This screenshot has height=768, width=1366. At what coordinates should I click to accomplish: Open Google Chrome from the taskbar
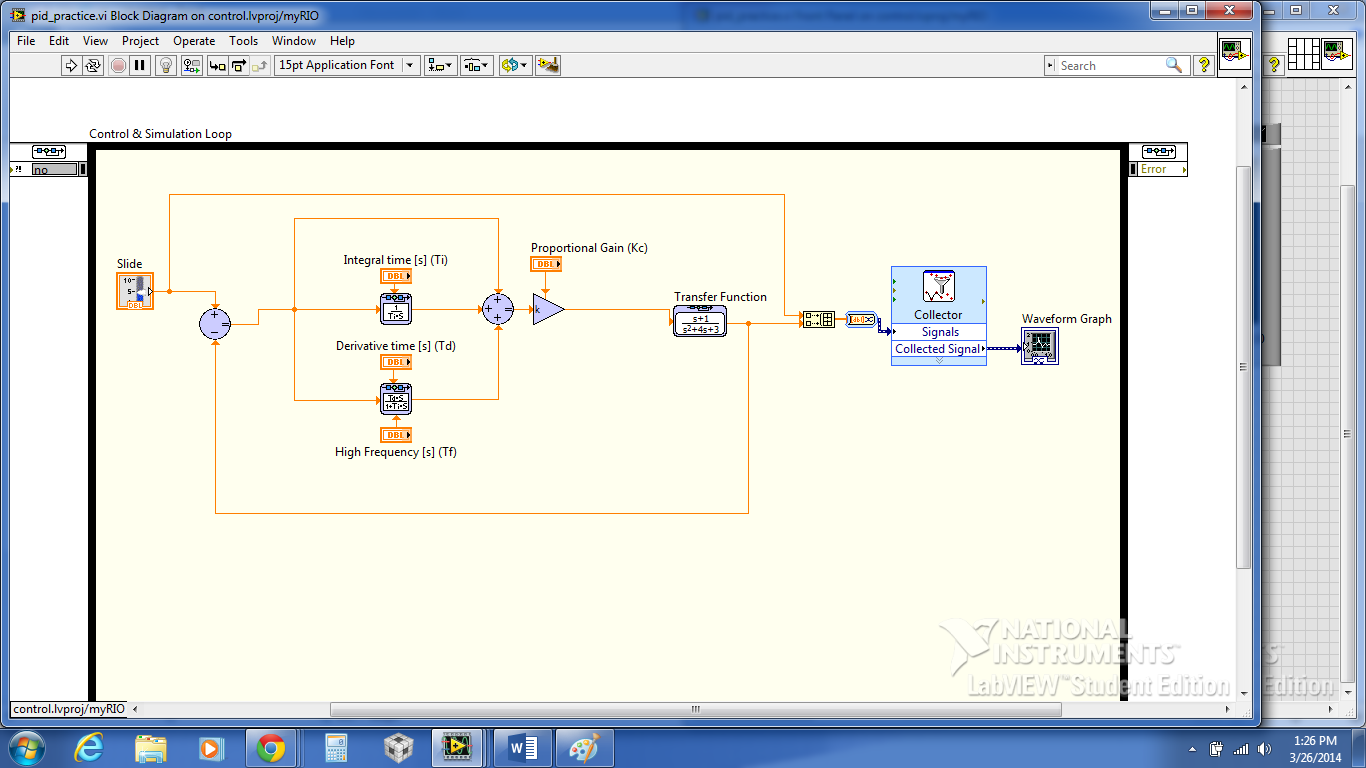270,748
